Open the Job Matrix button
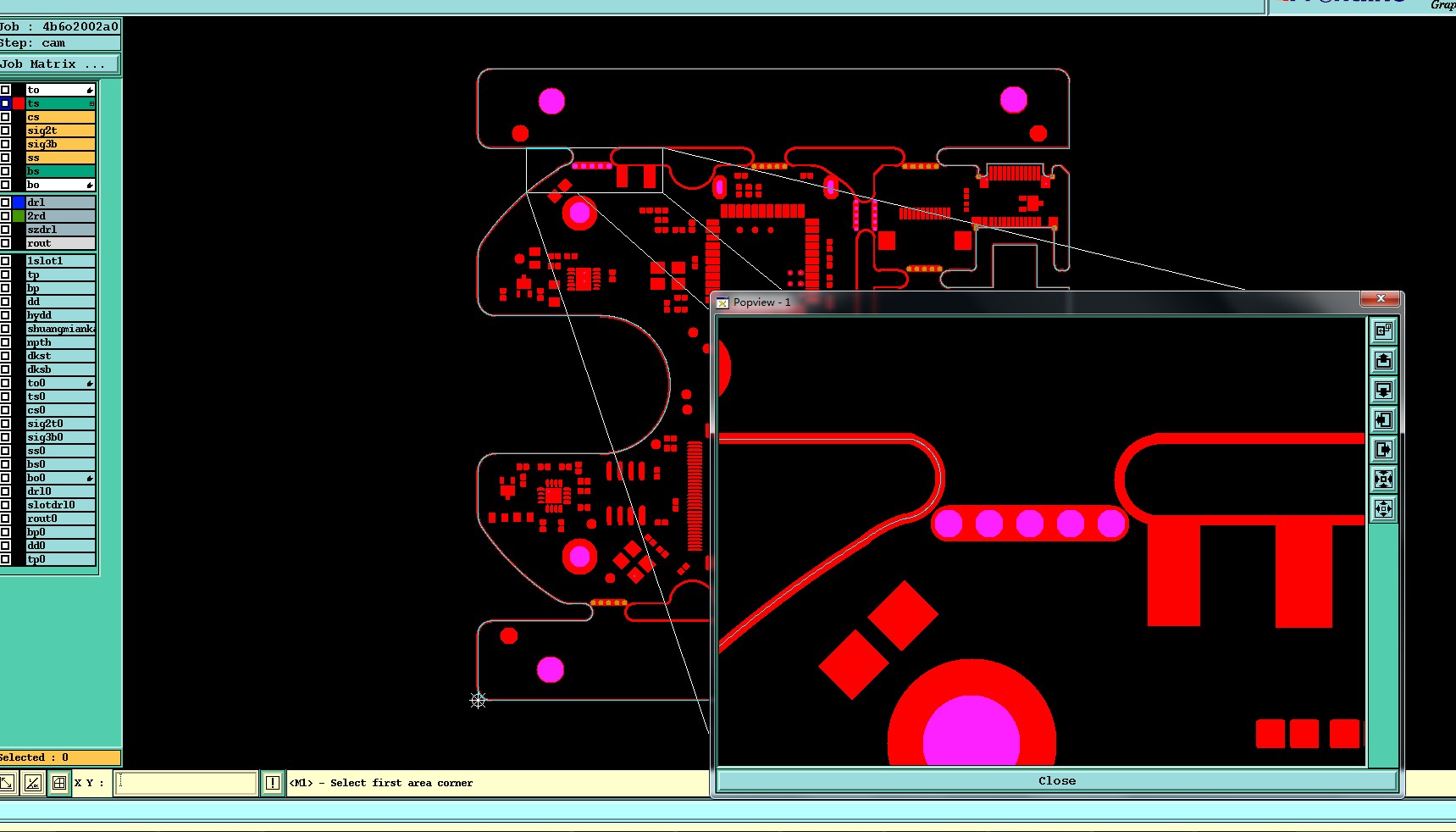1456x832 pixels. click(59, 64)
